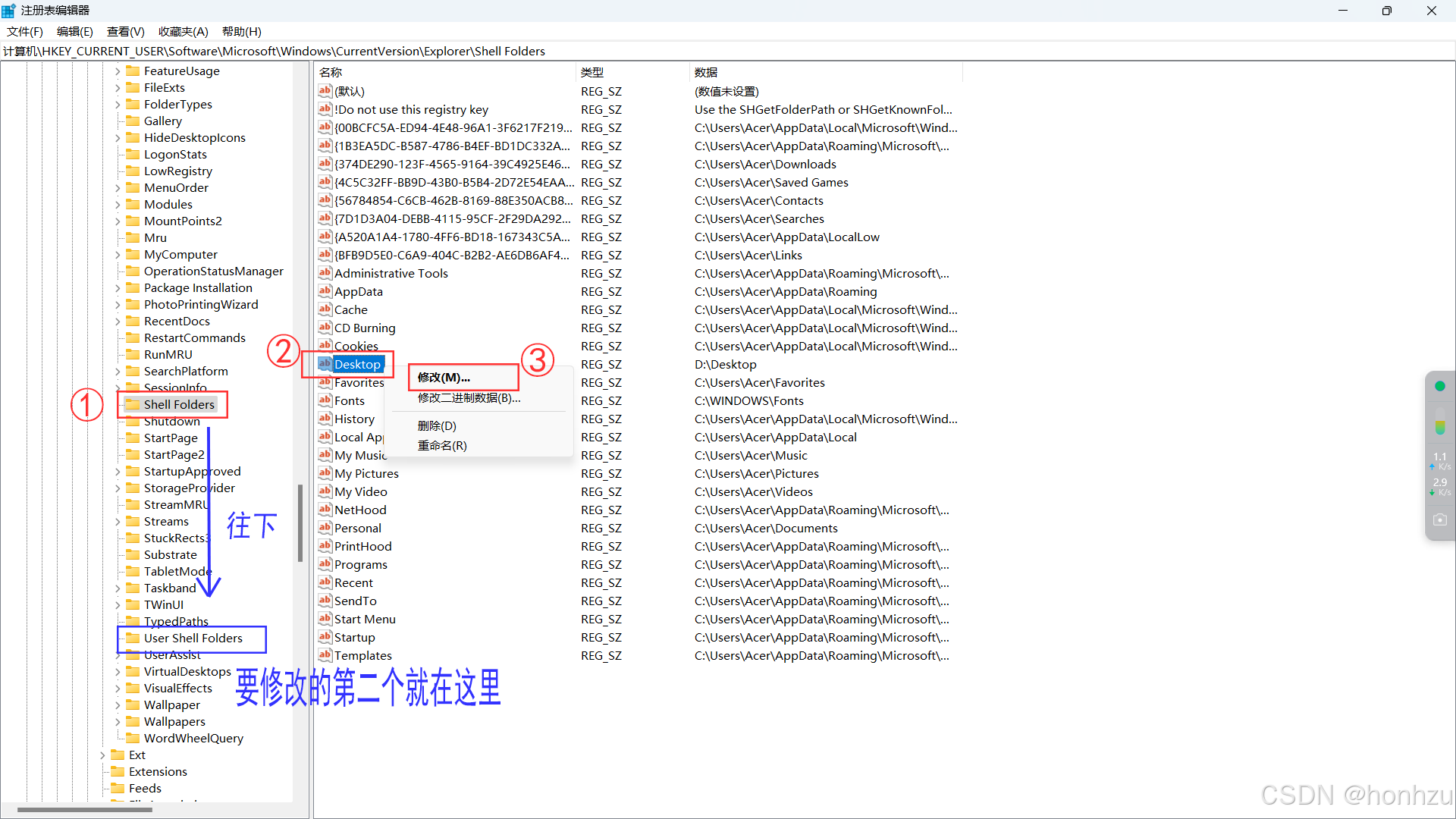Image resolution: width=1456 pixels, height=819 pixels.
Task: Open the 收藏夹(A) menu
Action: [183, 31]
